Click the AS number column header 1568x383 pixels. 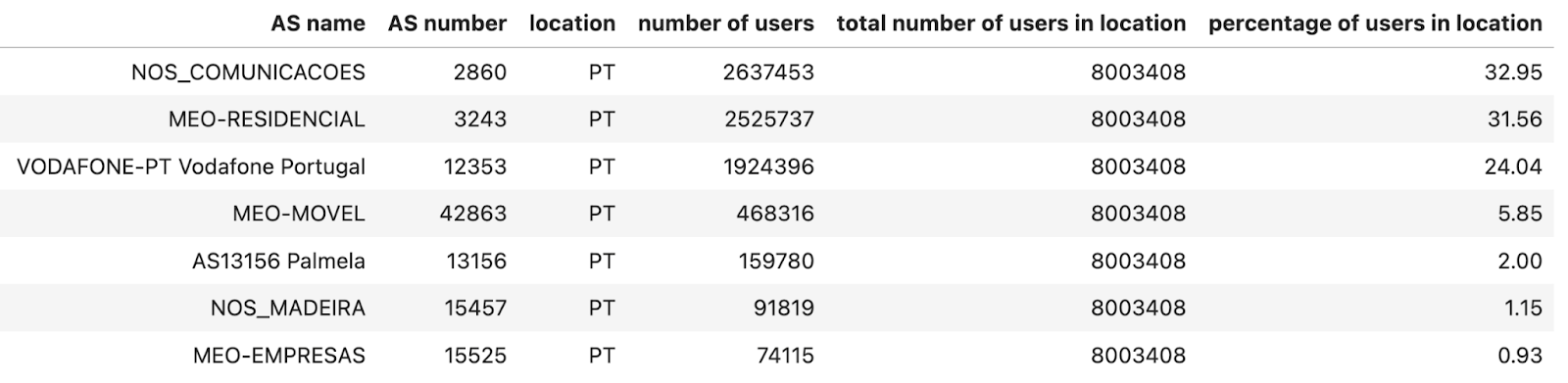point(447,24)
